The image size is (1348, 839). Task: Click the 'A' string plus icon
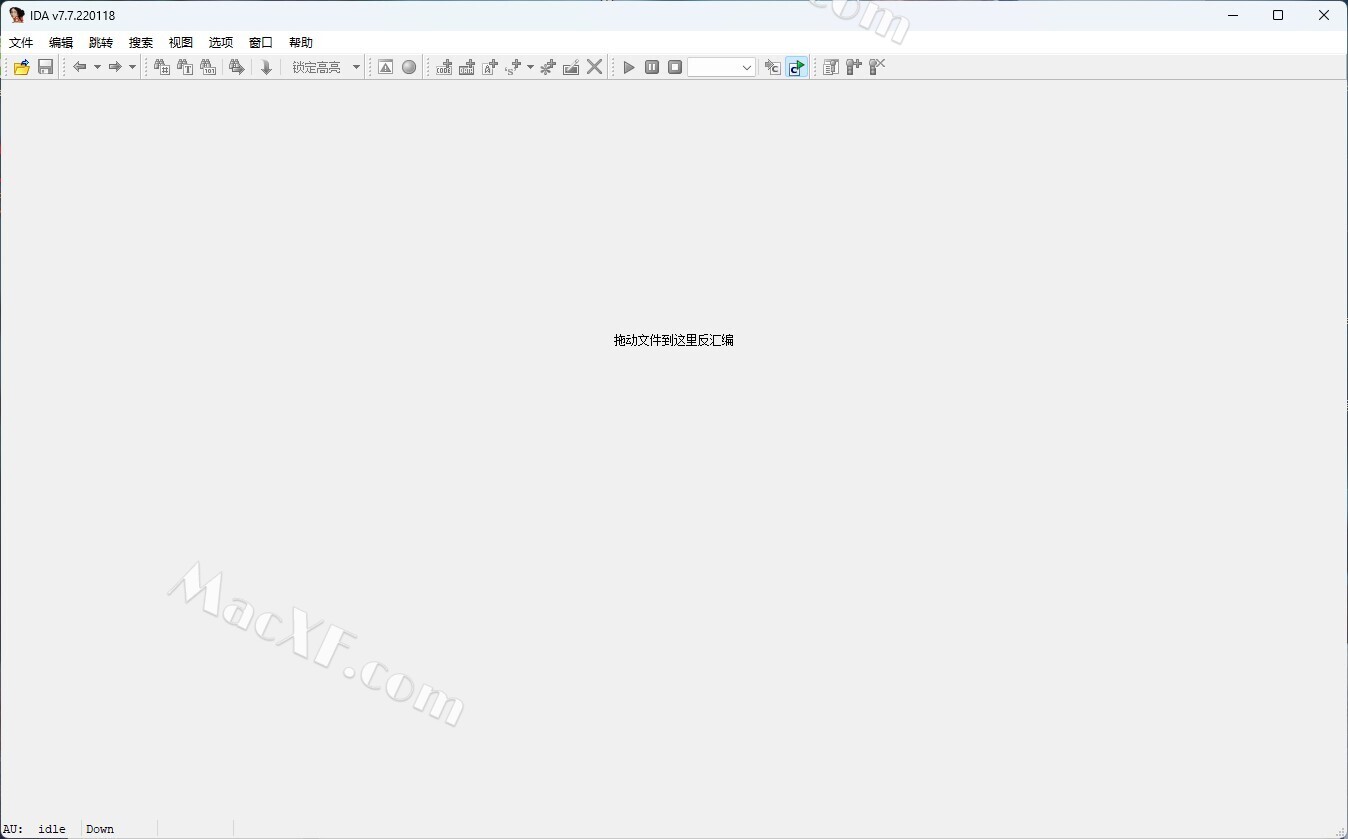[x=490, y=67]
